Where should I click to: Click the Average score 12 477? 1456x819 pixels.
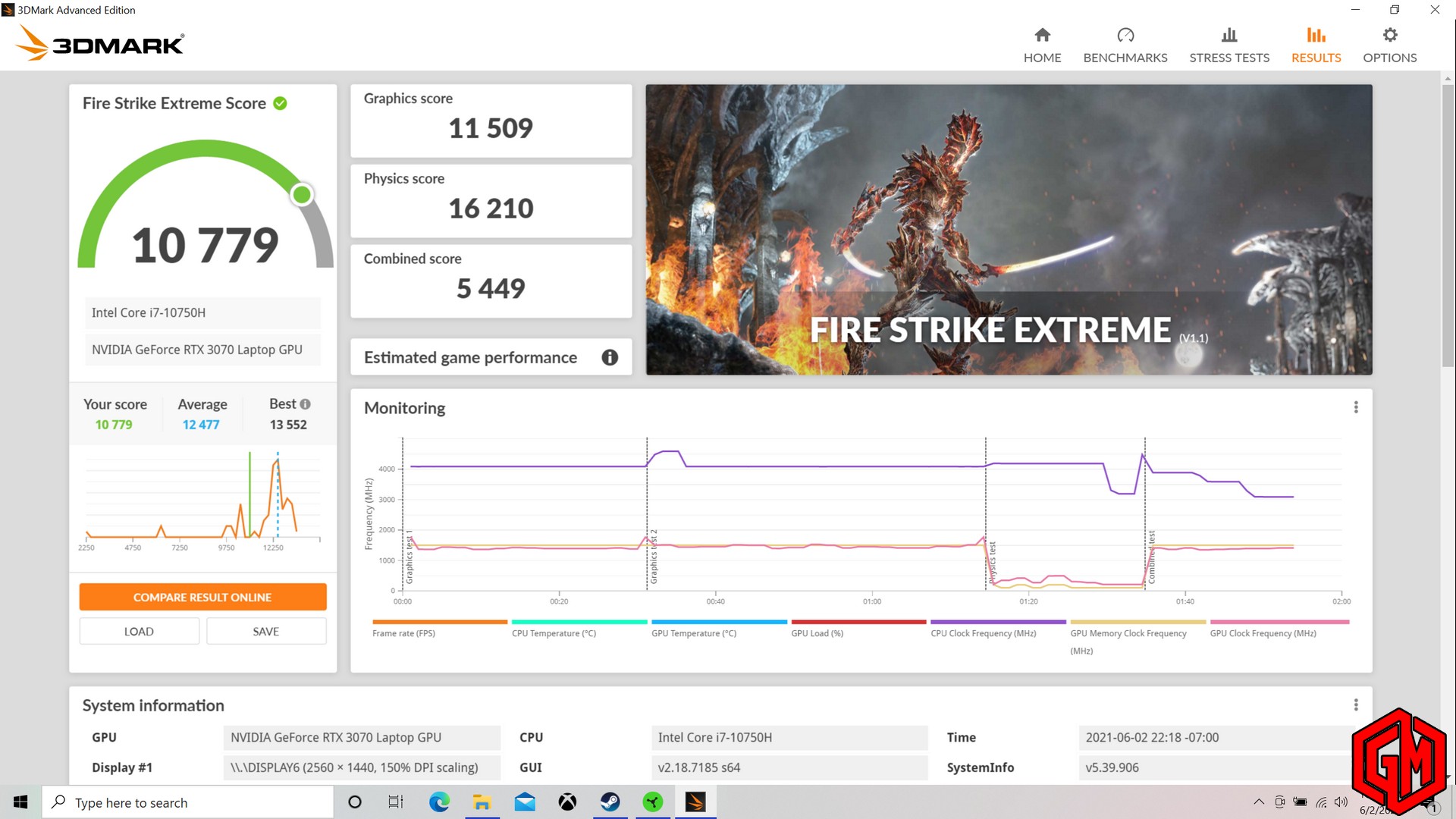(201, 425)
